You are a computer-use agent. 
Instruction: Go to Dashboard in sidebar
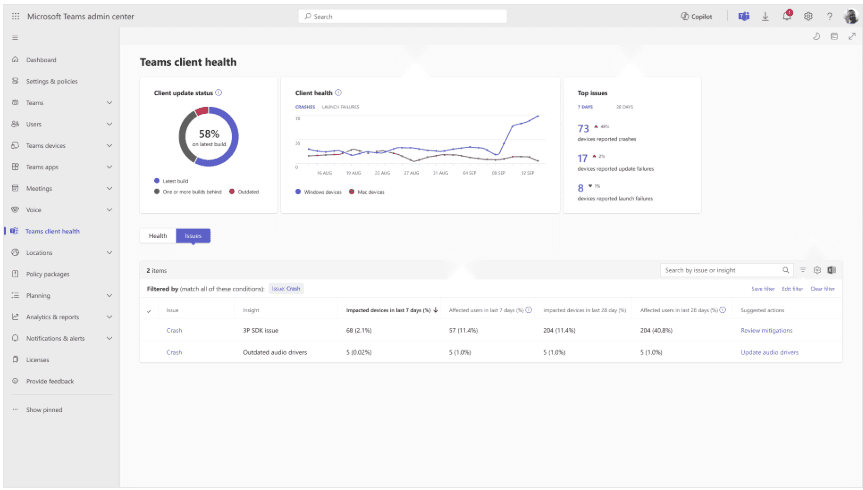point(41,60)
